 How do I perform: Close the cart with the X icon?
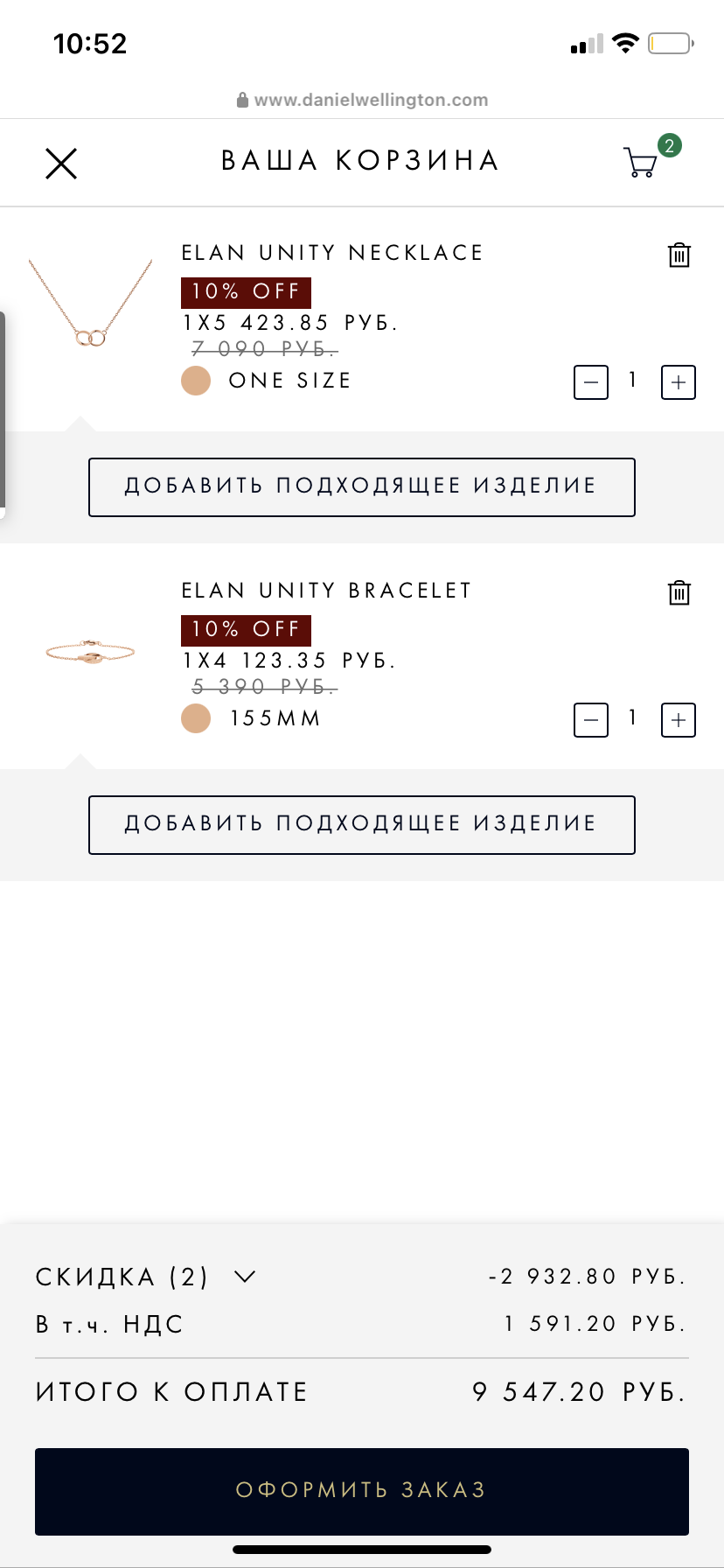(x=61, y=164)
